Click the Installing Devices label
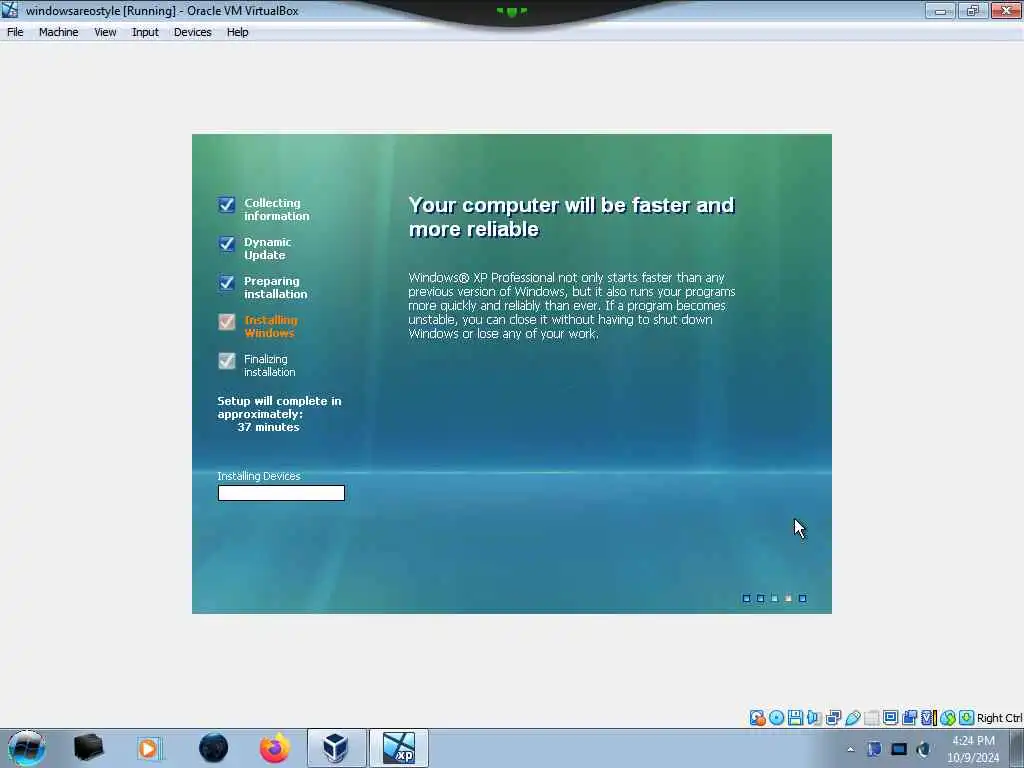The image size is (1024, 768). (259, 476)
